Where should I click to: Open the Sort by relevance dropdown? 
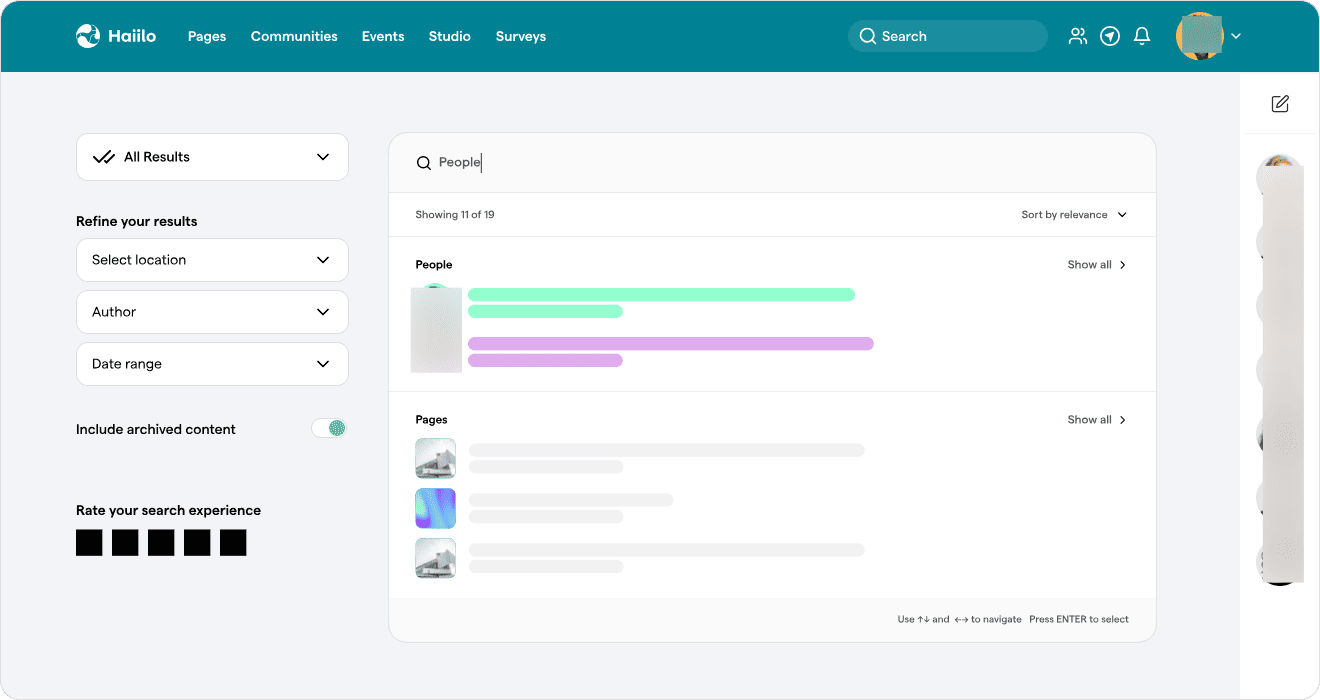pyautogui.click(x=1074, y=215)
